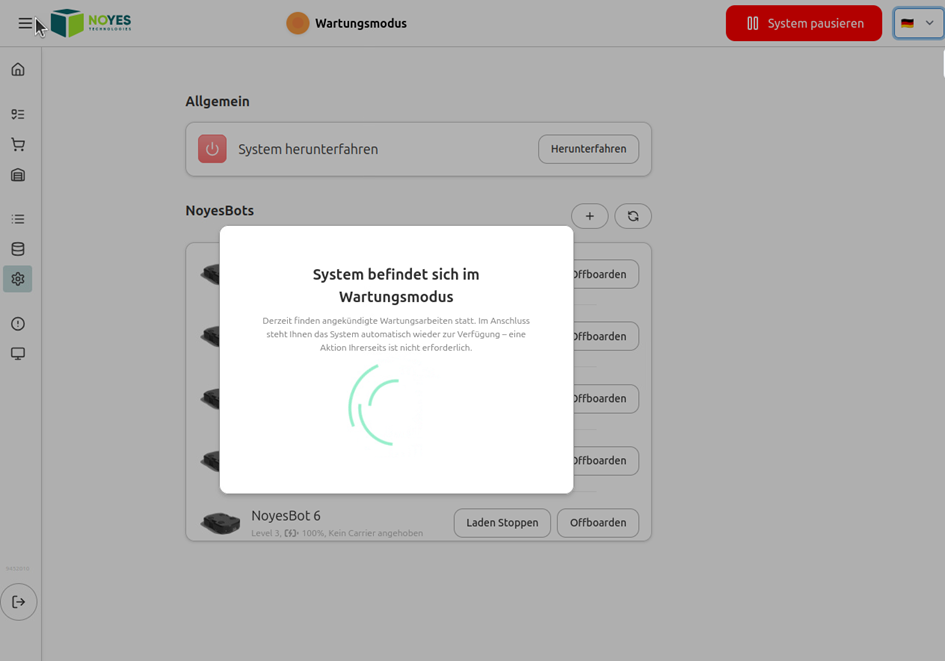Click the System herunterfahren label
Viewport: 945px width, 661px height.
[308, 149]
